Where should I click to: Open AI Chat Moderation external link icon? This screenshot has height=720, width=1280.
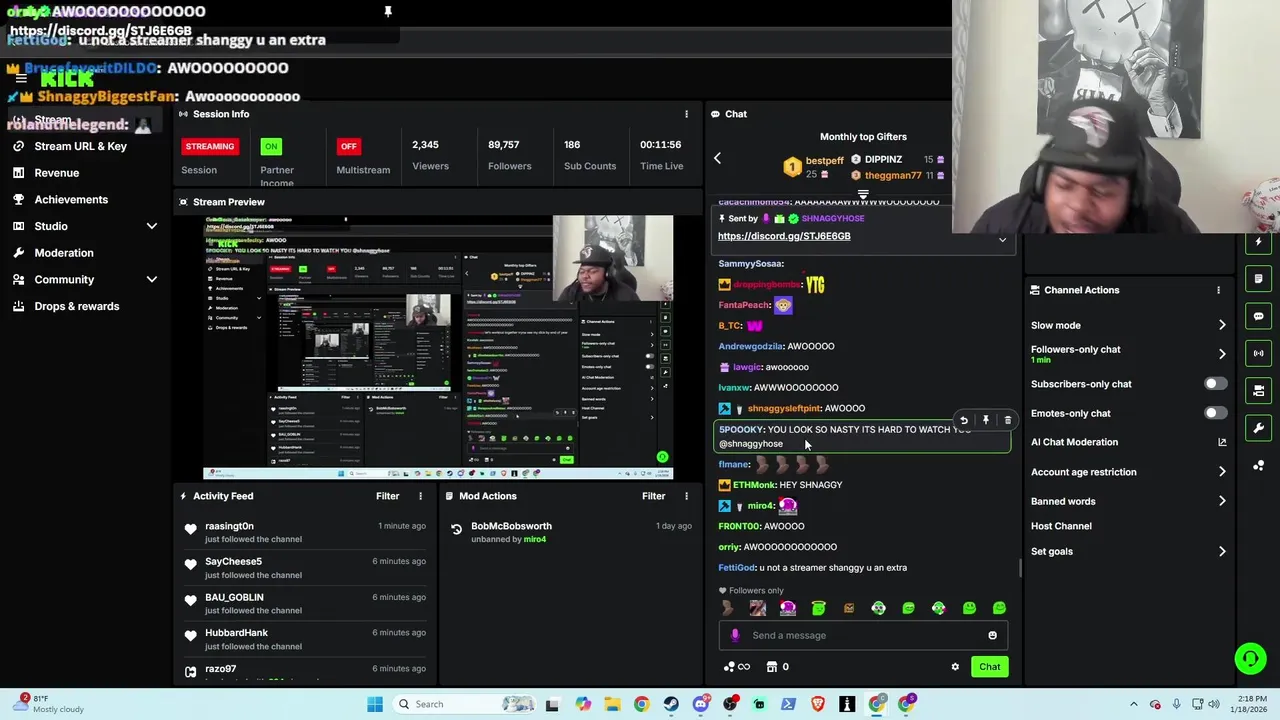1221,442
